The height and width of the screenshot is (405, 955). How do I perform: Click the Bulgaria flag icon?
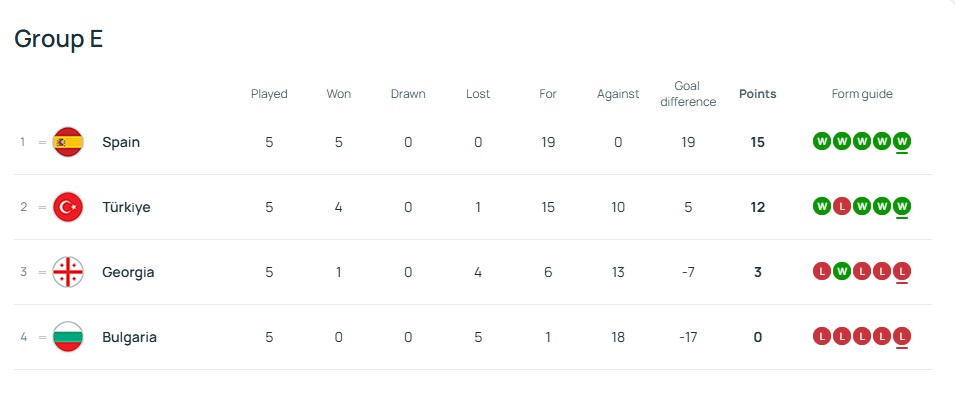click(x=68, y=337)
